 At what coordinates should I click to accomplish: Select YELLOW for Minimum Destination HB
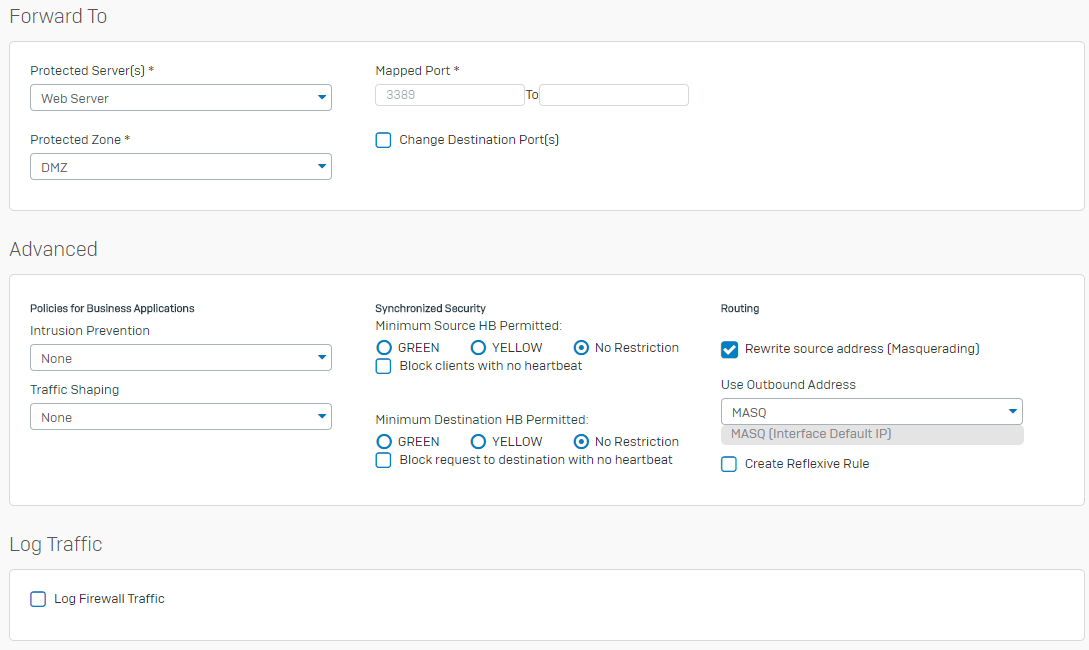pyautogui.click(x=478, y=442)
